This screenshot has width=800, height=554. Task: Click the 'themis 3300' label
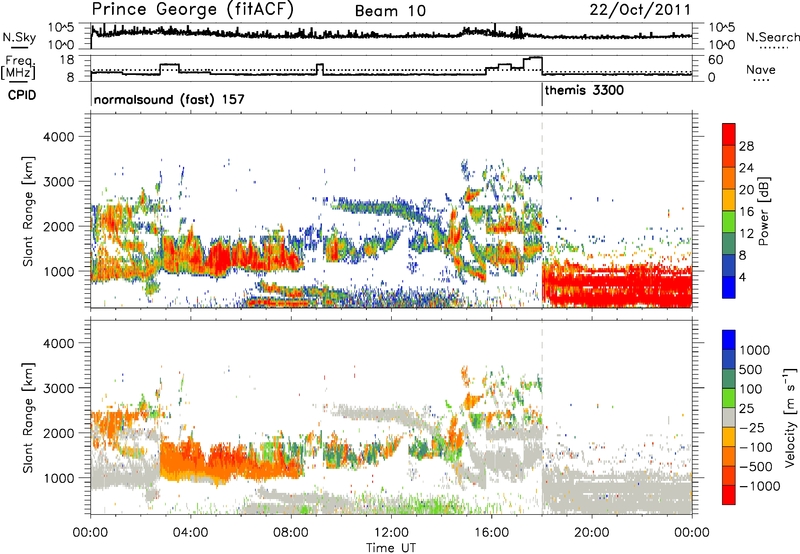[584, 91]
